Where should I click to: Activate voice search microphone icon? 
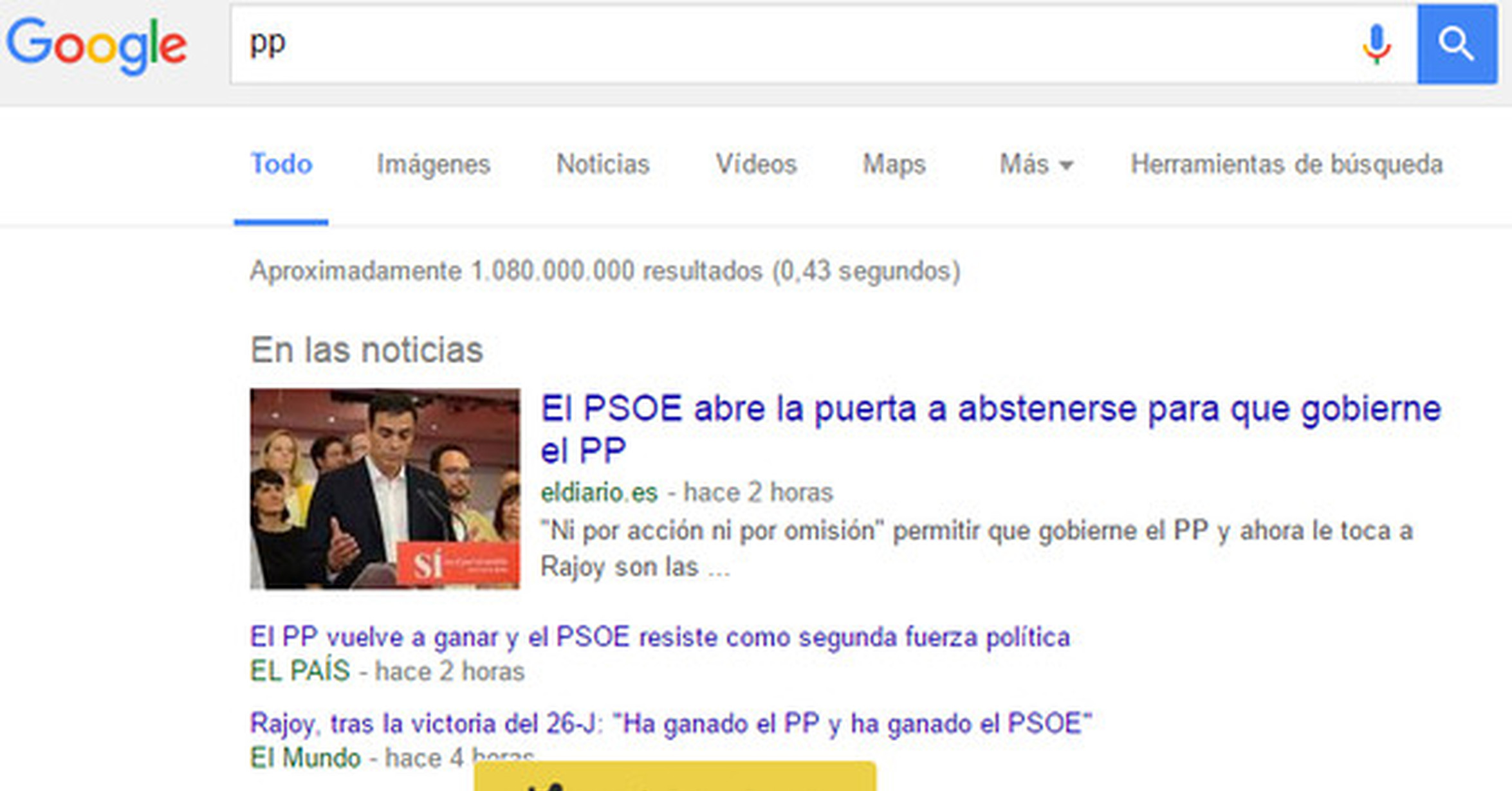[1376, 44]
